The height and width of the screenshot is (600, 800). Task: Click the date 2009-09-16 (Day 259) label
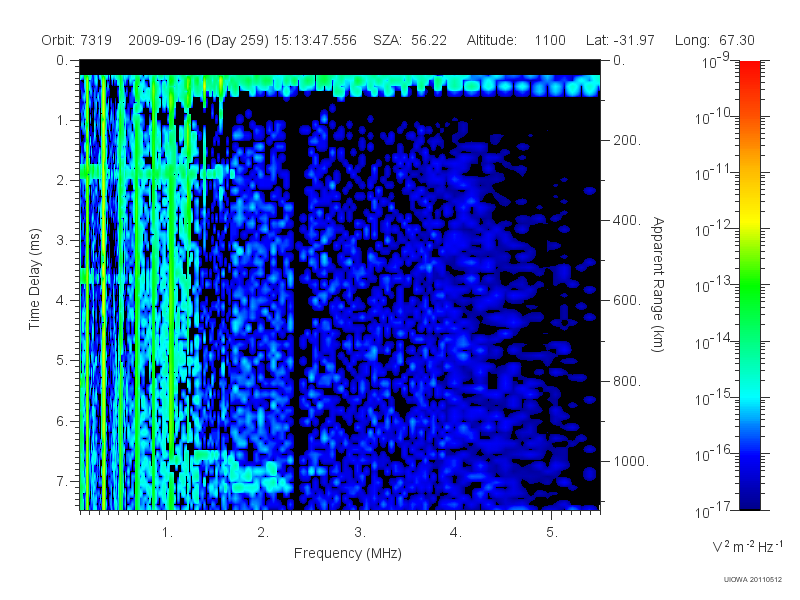point(198,40)
